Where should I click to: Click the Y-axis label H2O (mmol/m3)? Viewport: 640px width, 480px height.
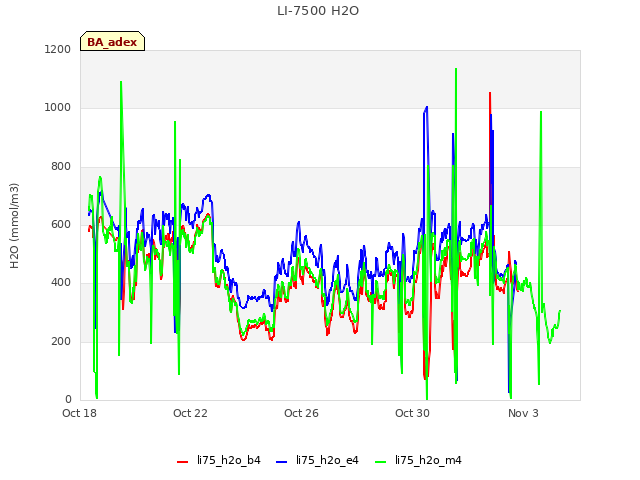pos(14,226)
